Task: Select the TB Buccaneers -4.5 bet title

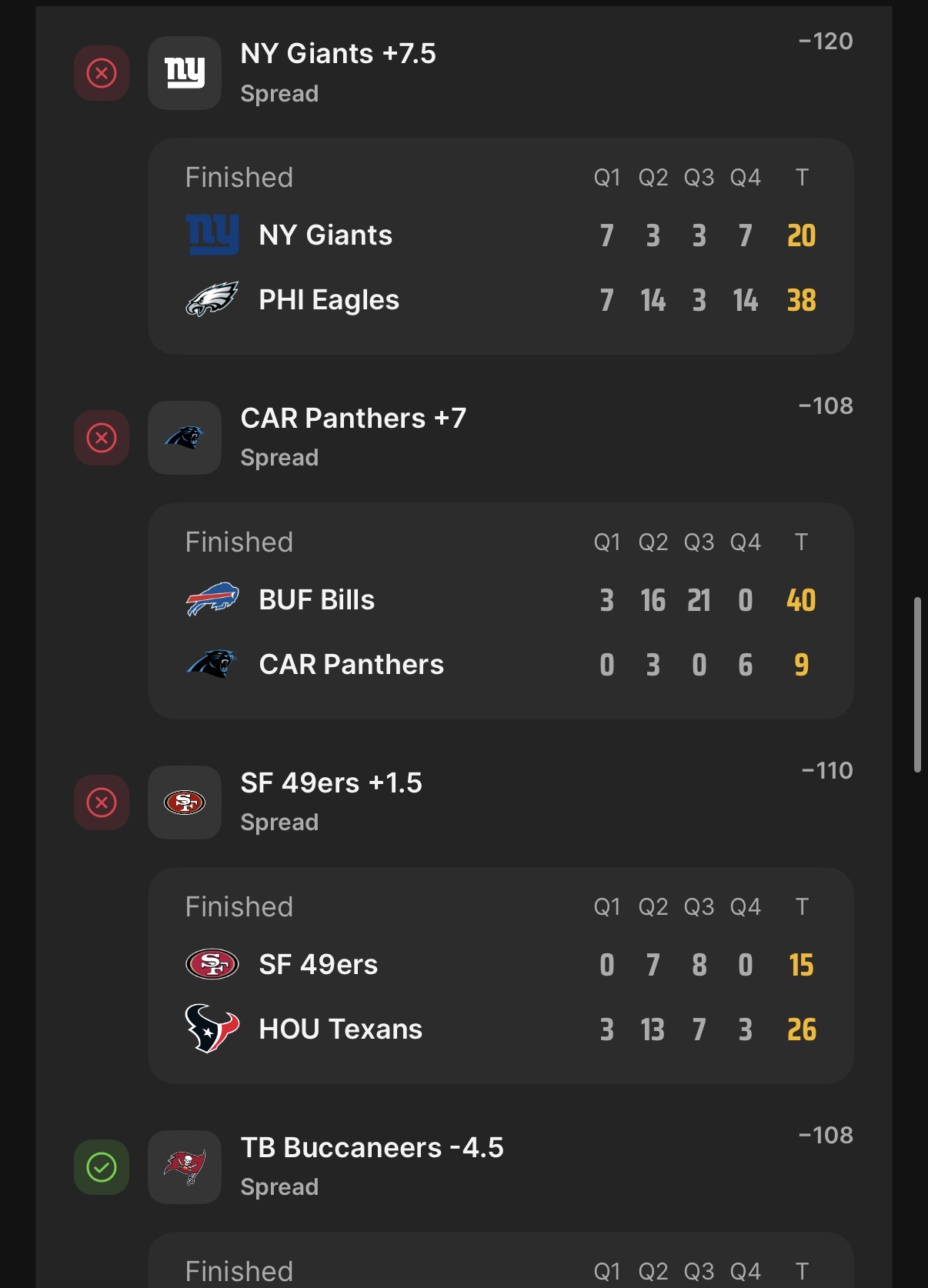Action: (x=372, y=1148)
